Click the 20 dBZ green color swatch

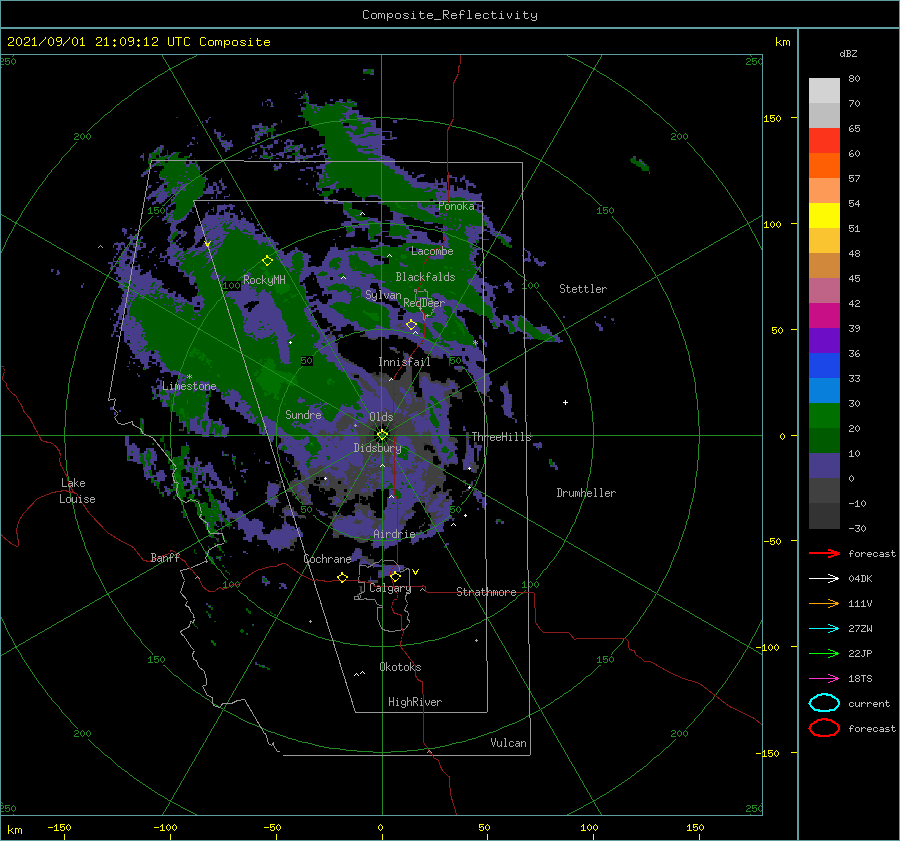click(x=824, y=441)
